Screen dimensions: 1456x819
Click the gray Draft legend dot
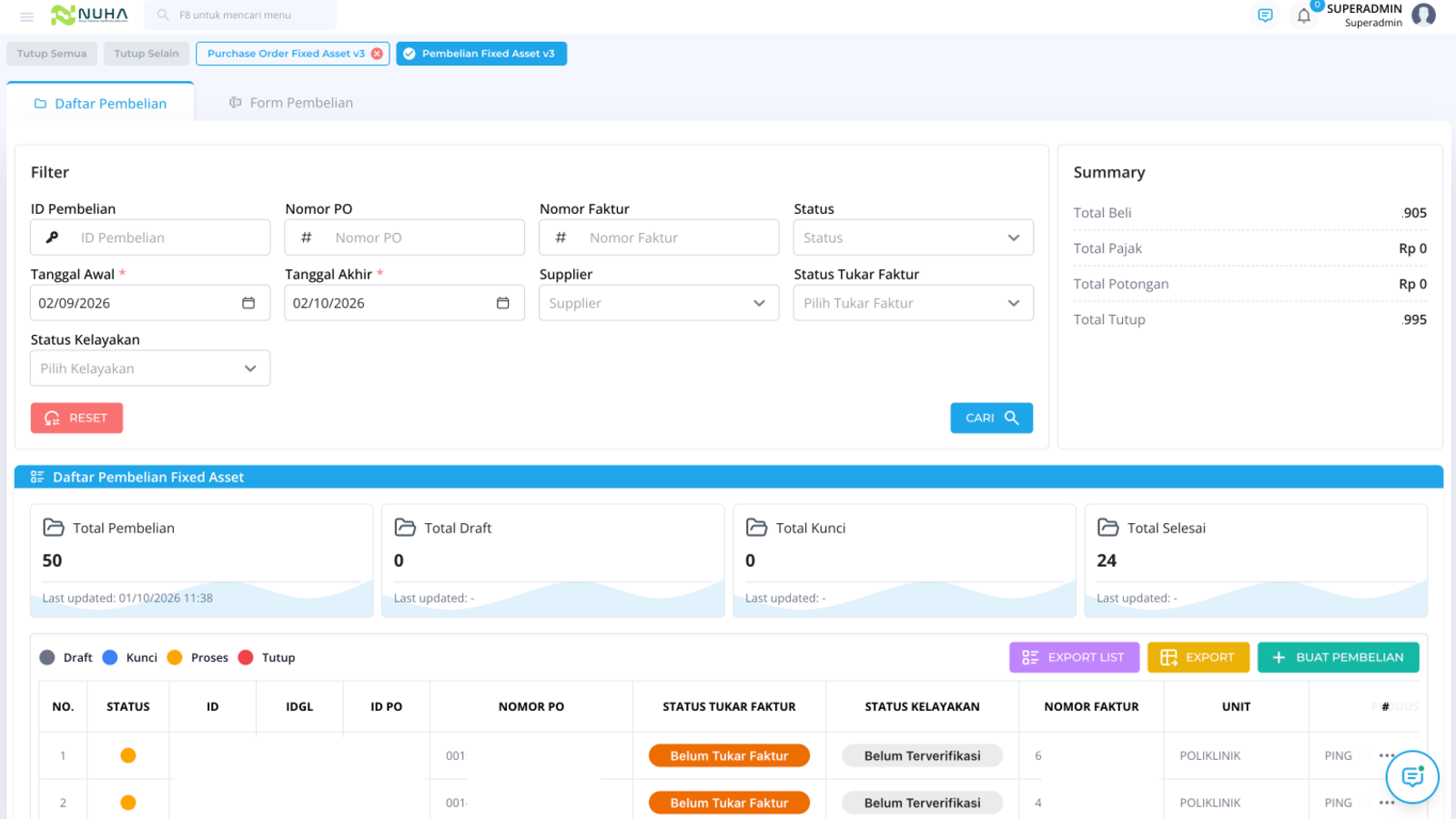47,657
